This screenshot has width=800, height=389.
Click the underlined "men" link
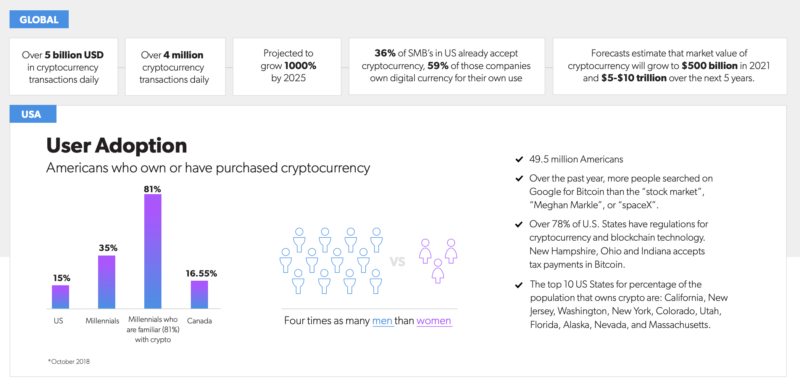(383, 322)
